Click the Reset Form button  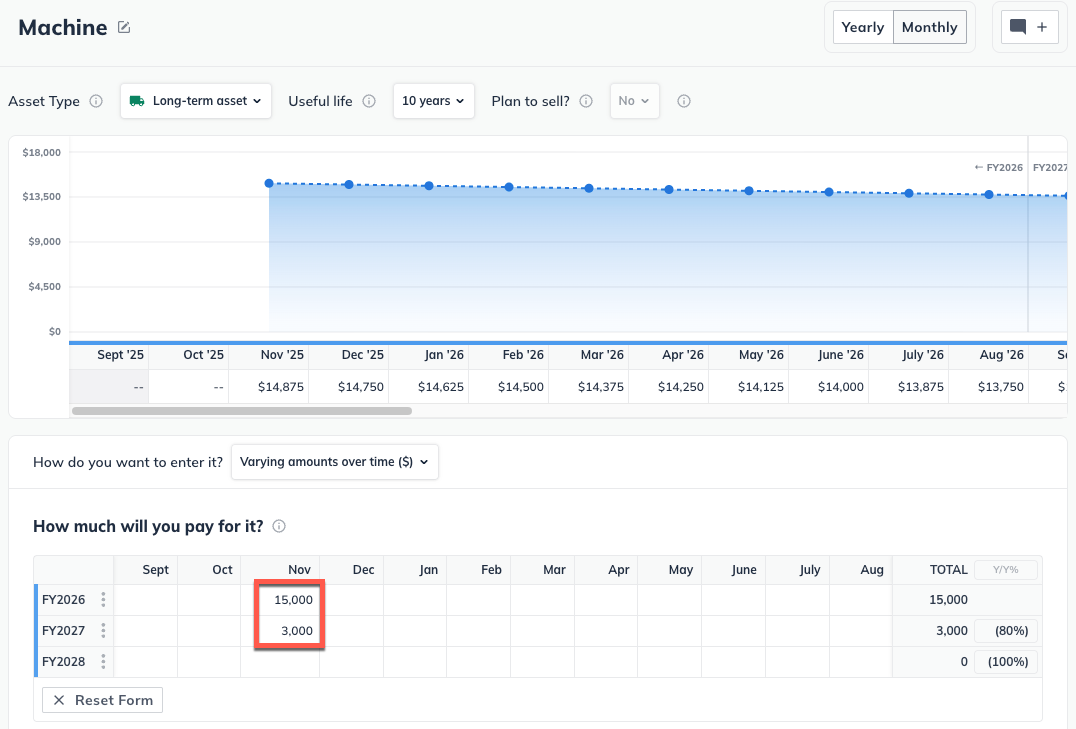[102, 700]
